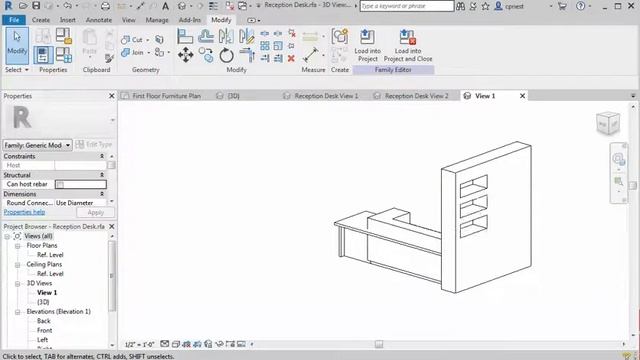Click the Help question mark icon
The height and width of the screenshot is (360, 640).
click(580, 6)
